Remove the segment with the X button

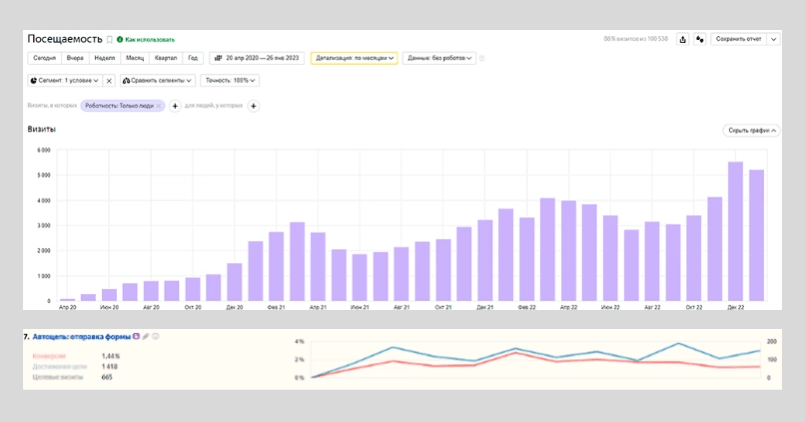point(109,80)
